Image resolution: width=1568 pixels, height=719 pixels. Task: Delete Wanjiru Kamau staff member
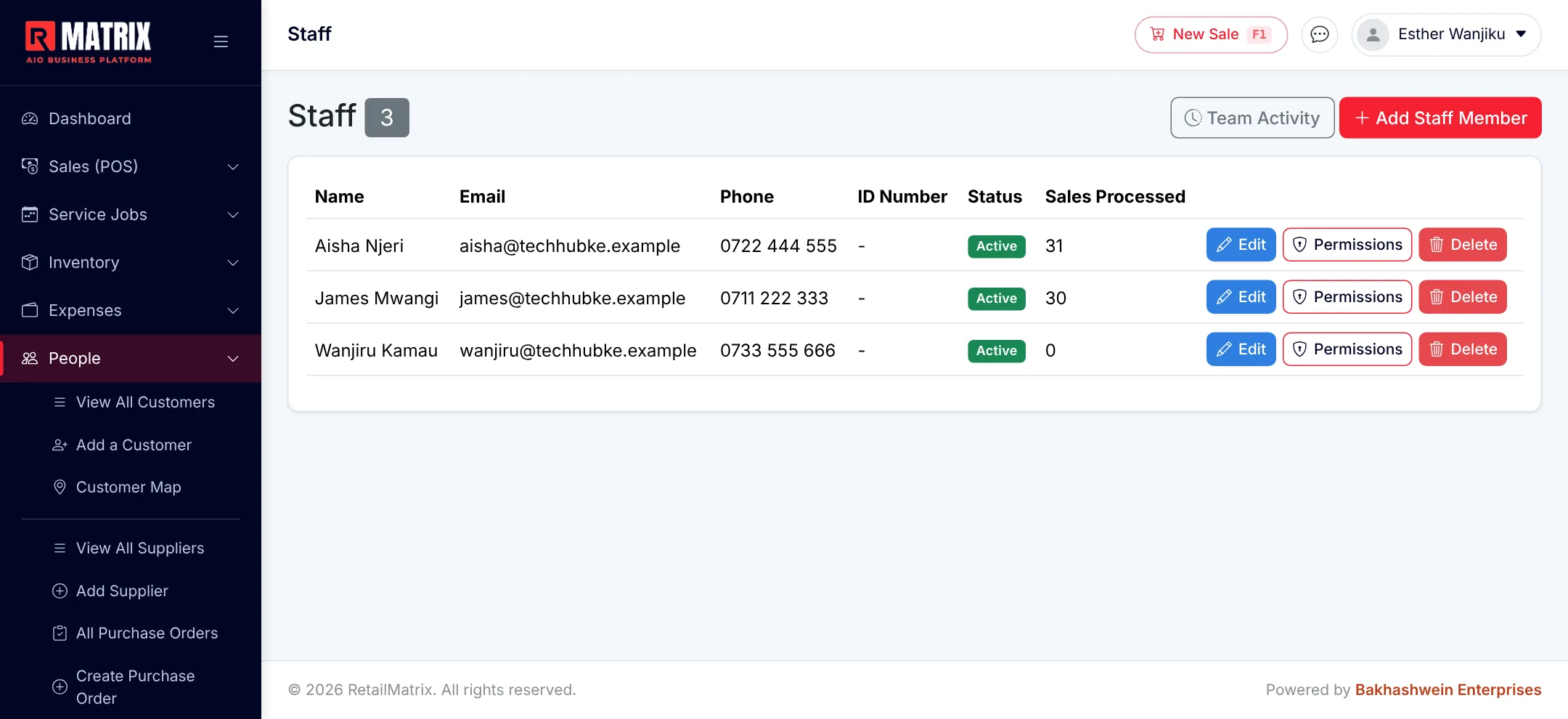[1463, 349]
